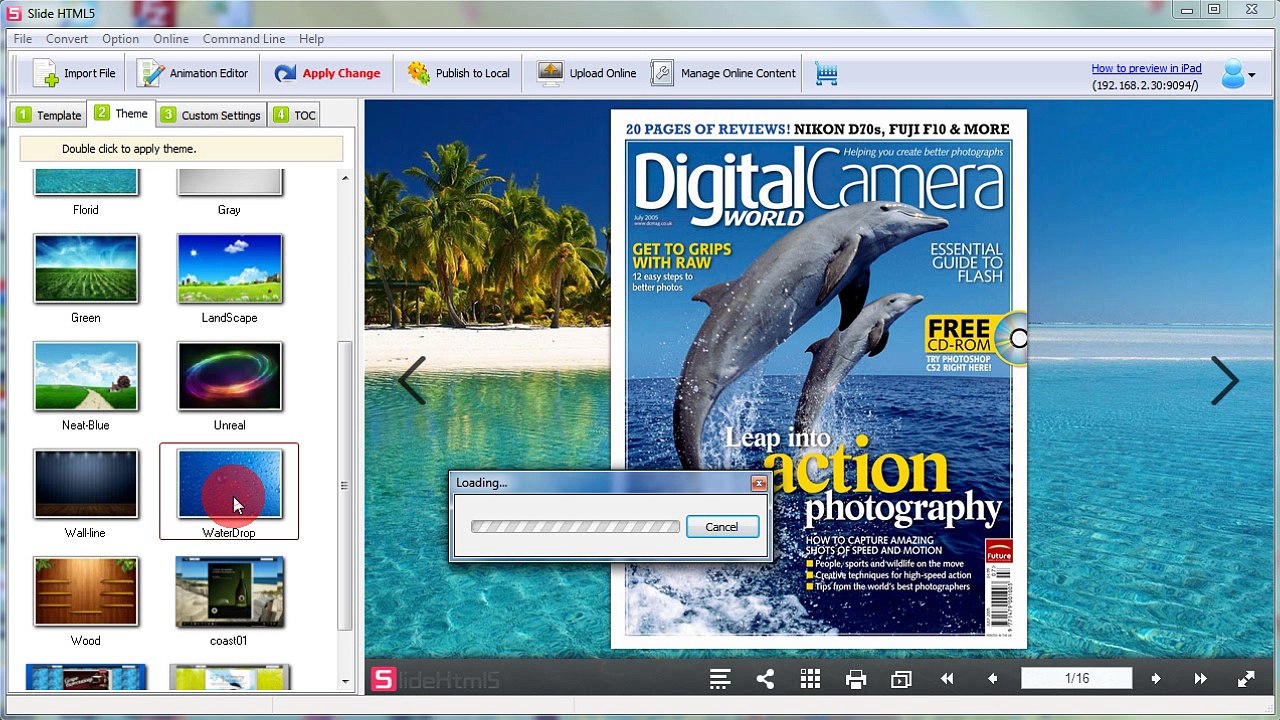Screen dimensions: 1280x720
Task: Toggle fullscreen icon in viewer bar
Action: pyautogui.click(x=1246, y=679)
